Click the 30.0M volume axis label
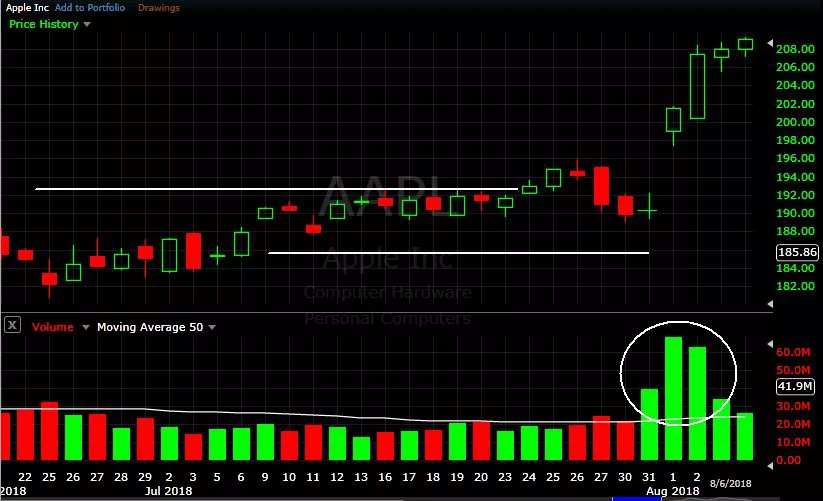 [x=793, y=406]
